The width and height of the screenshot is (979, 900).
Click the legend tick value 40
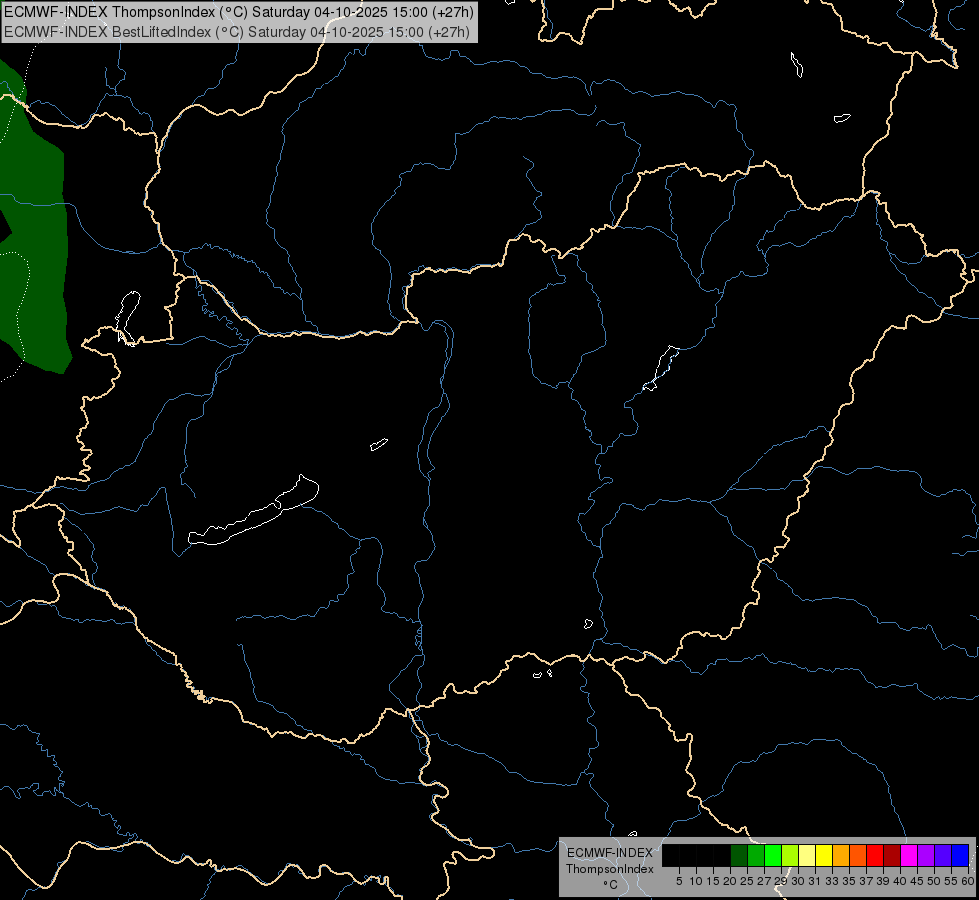coord(900,881)
